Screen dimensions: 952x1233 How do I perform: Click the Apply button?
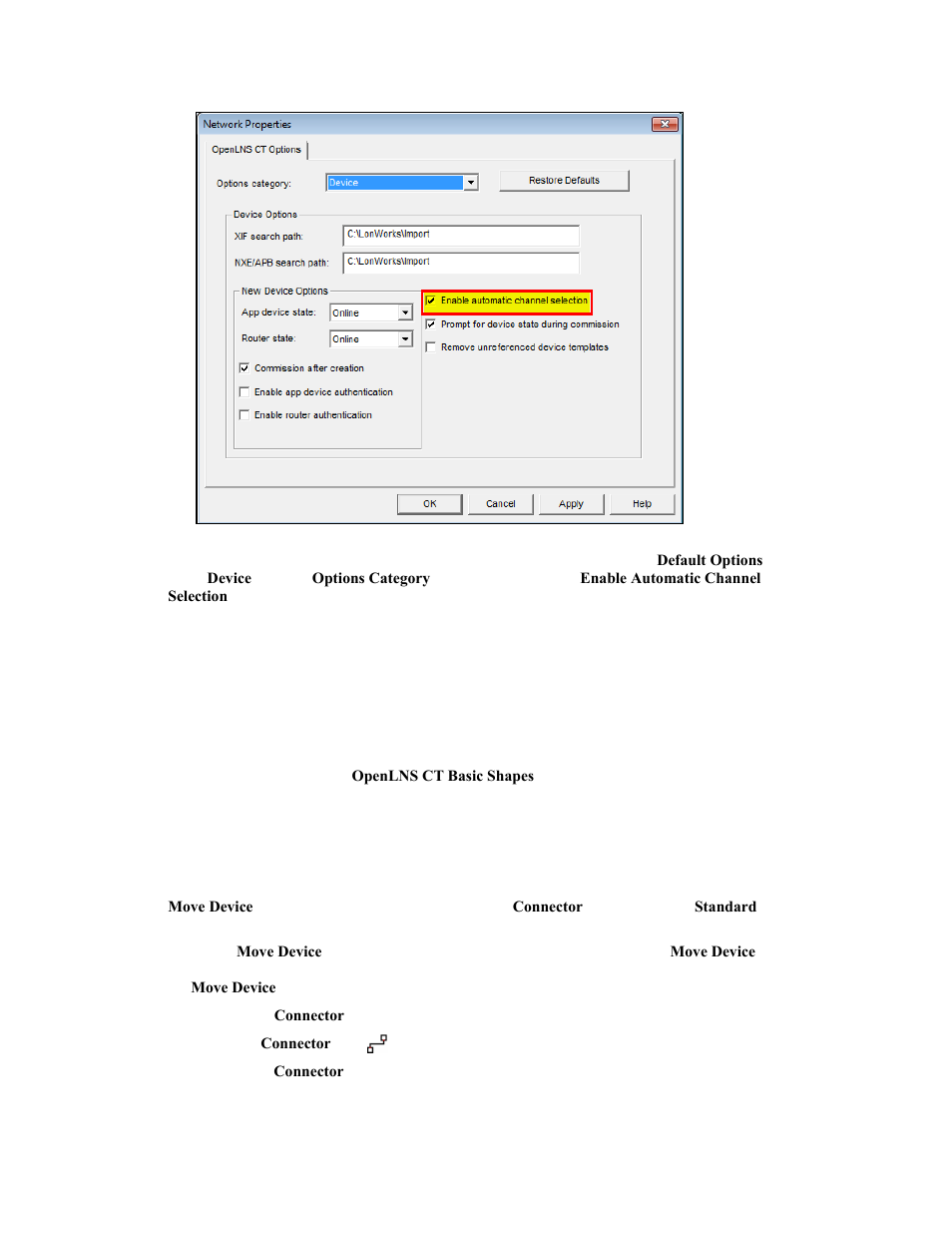point(571,504)
